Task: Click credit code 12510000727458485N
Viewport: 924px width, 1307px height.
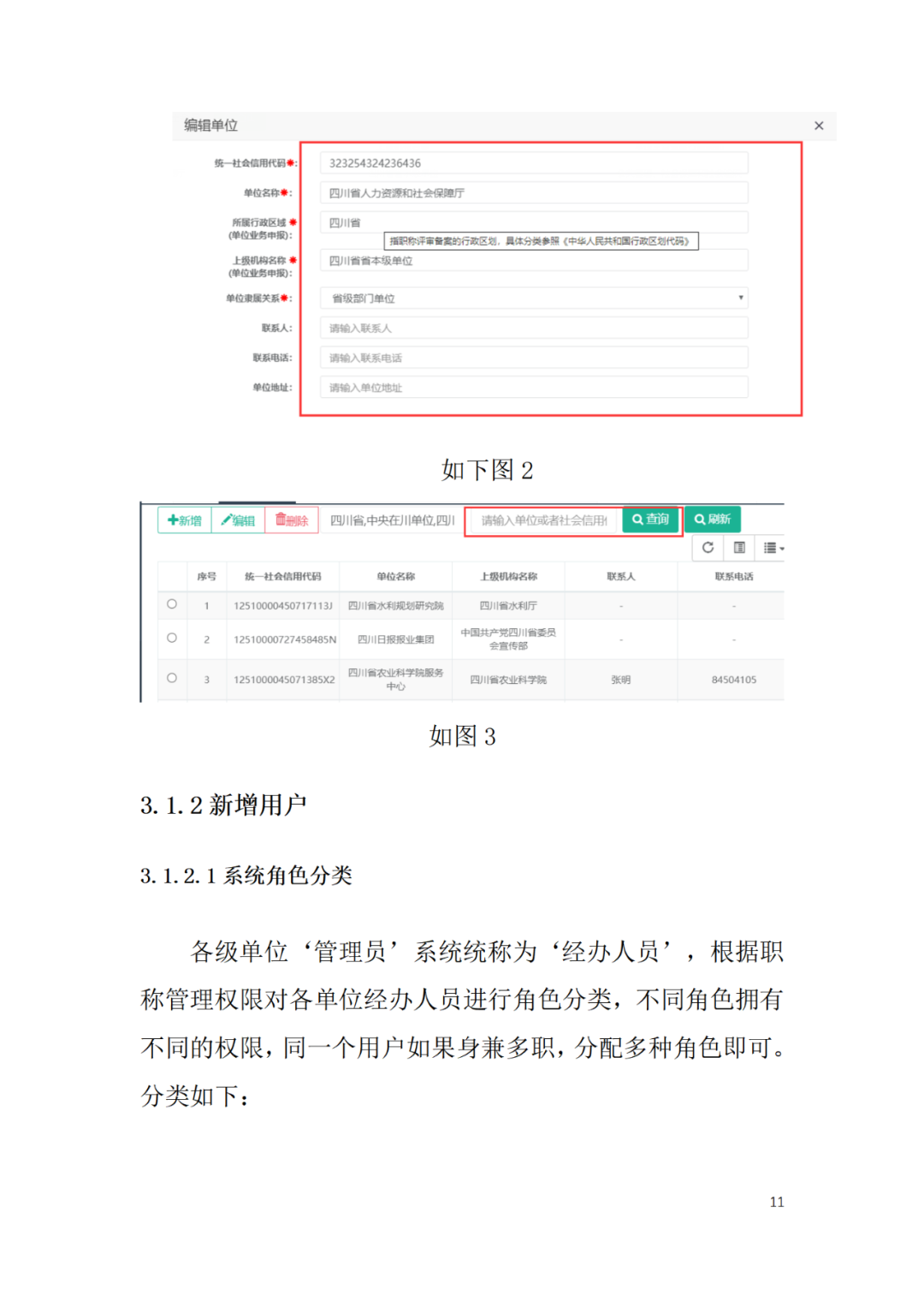Action: 285,639
